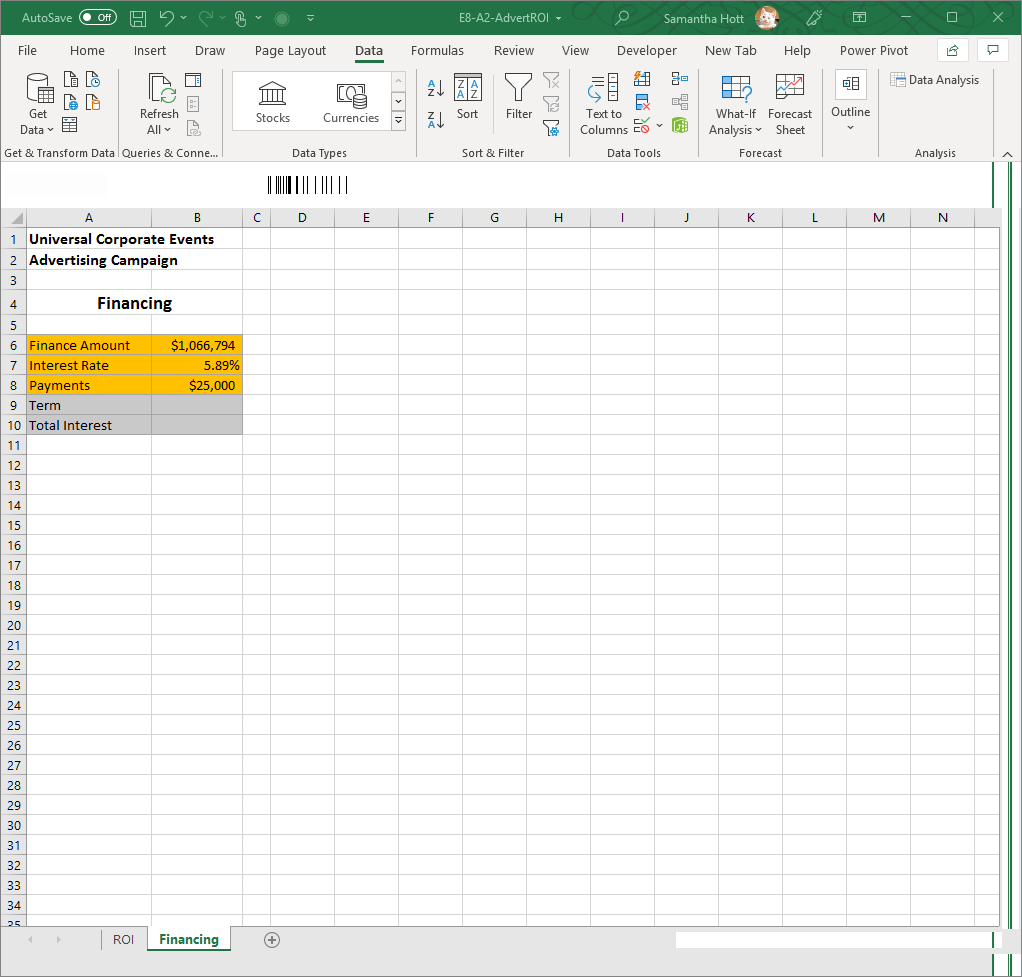Select the Interest Rate value cell
This screenshot has width=1022, height=977.
pos(197,365)
